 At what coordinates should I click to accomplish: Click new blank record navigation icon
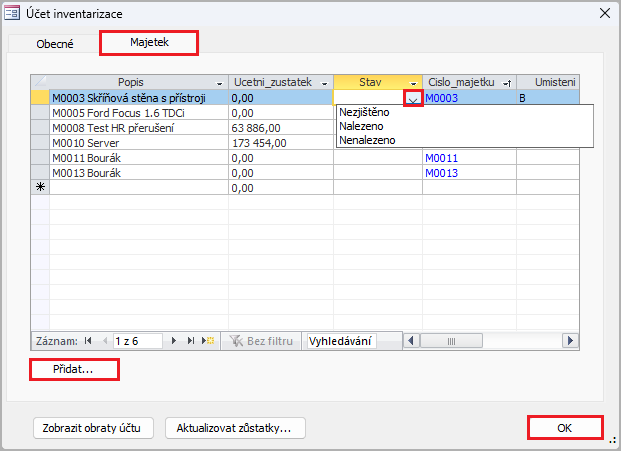click(208, 341)
